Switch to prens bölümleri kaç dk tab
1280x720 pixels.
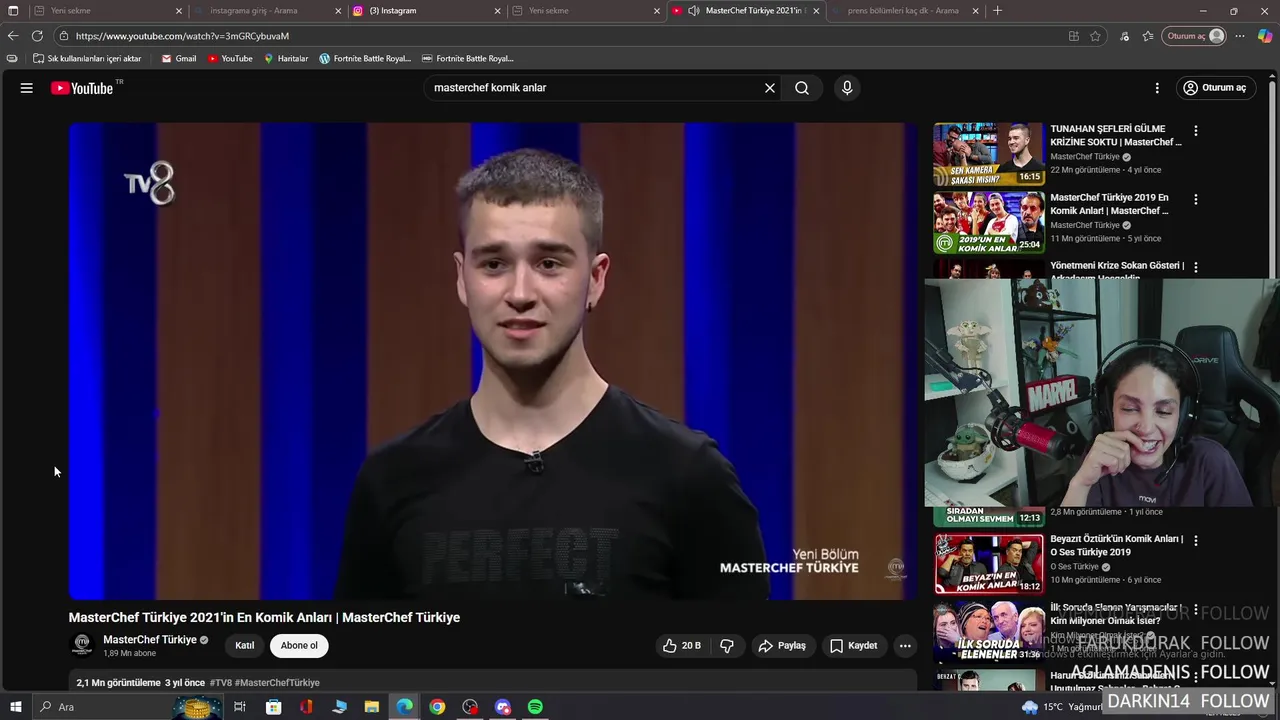[x=903, y=11]
